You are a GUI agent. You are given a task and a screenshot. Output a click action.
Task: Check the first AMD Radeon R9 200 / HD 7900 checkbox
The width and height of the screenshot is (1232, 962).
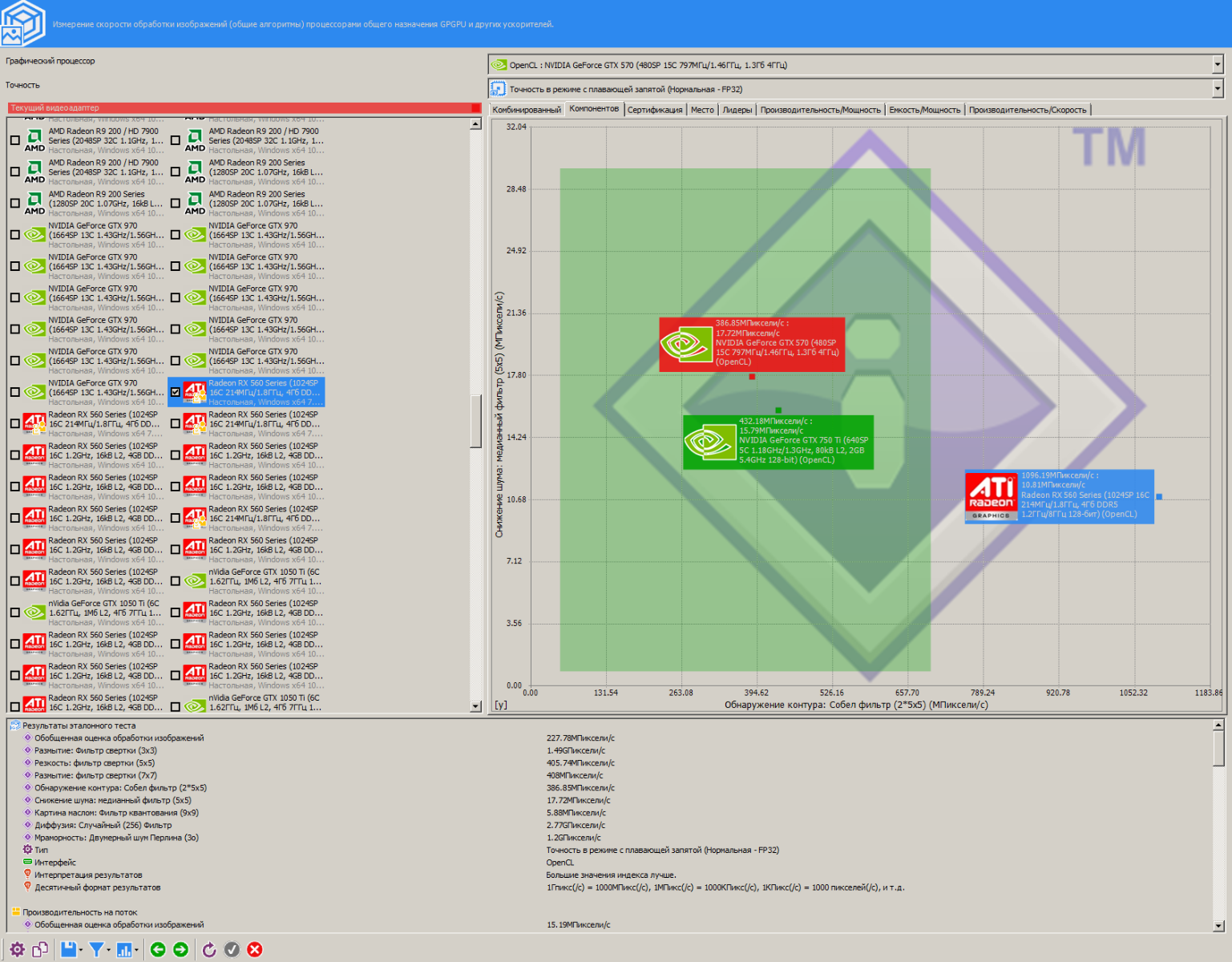tap(15, 140)
